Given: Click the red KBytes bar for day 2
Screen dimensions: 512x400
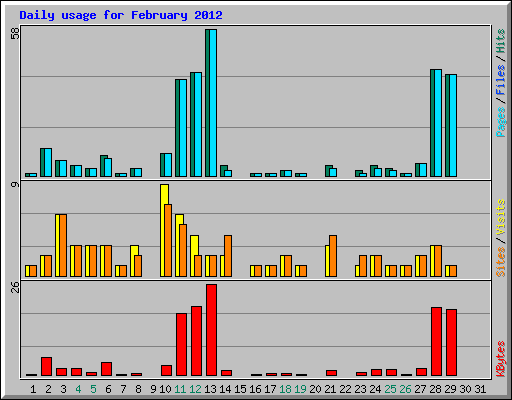Looking at the screenshot, I should [46, 367].
